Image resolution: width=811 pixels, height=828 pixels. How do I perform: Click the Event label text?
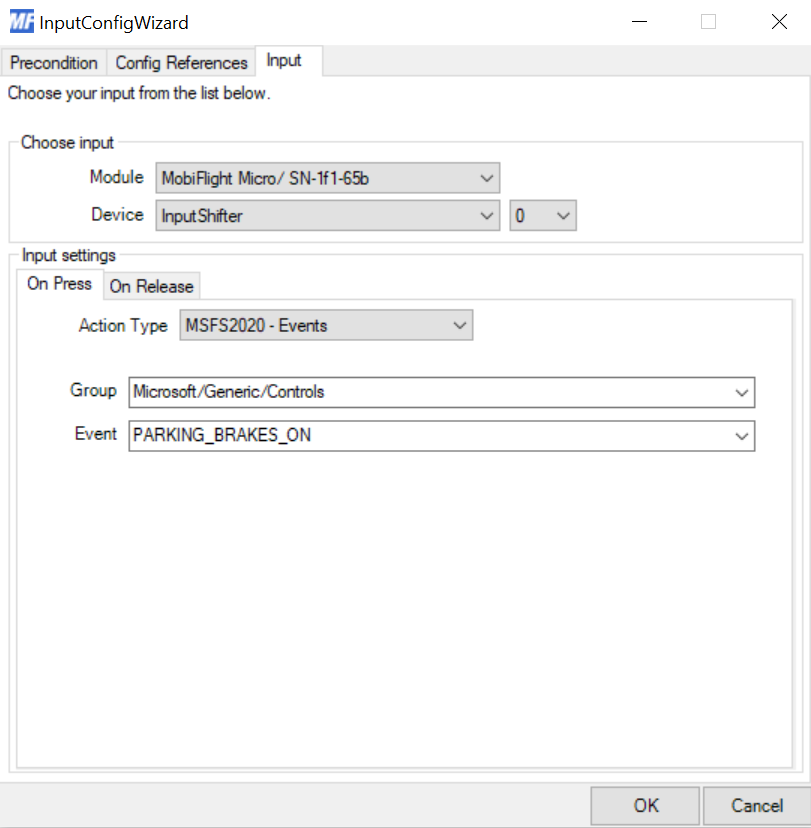96,434
